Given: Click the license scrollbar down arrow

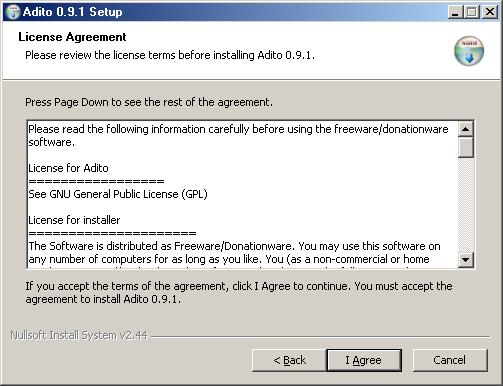Looking at the screenshot, I should click(x=466, y=259).
